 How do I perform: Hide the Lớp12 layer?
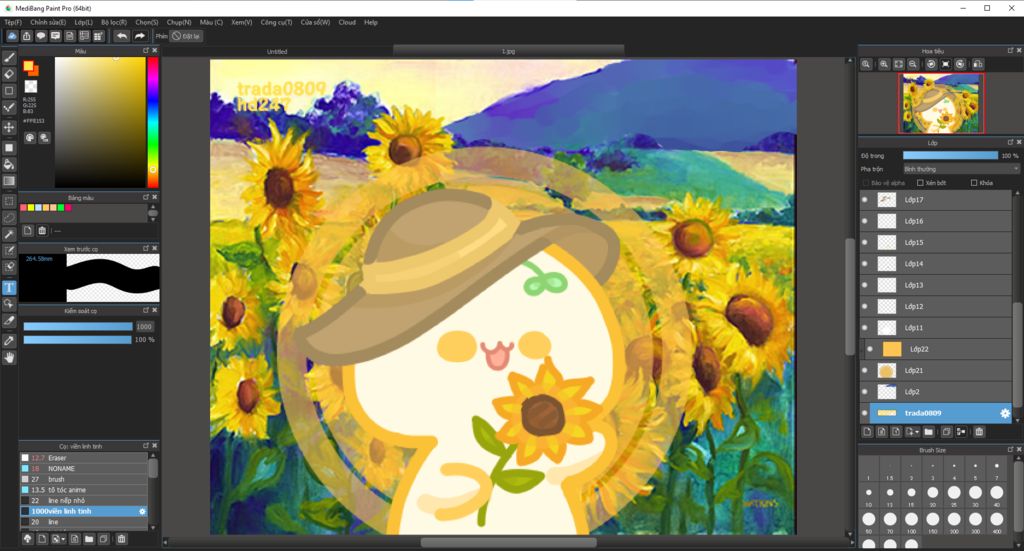pyautogui.click(x=865, y=306)
